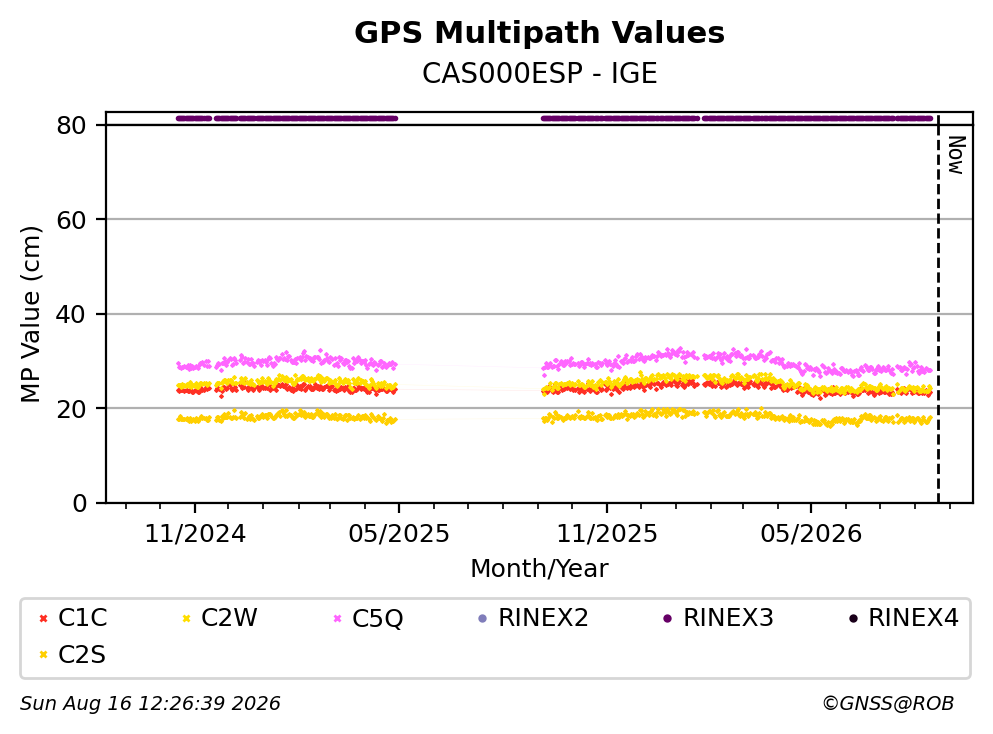The image size is (993, 734).
Task: Click the MP Value (cm) axis label
Action: coord(30,314)
